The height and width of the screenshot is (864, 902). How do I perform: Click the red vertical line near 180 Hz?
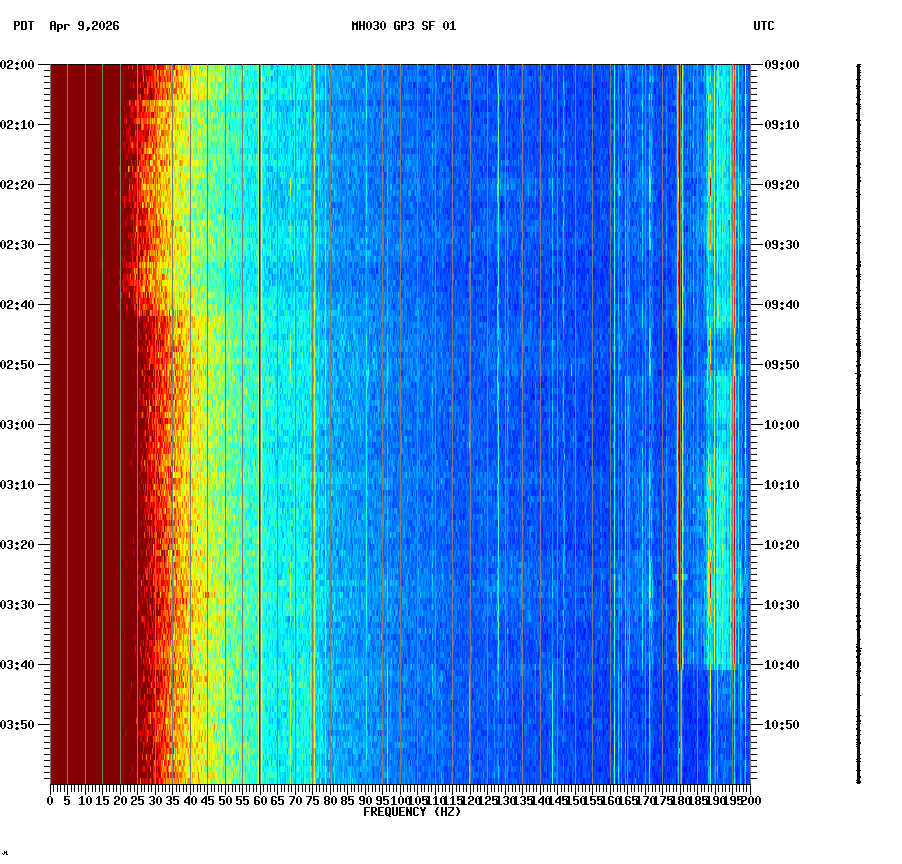click(x=680, y=400)
